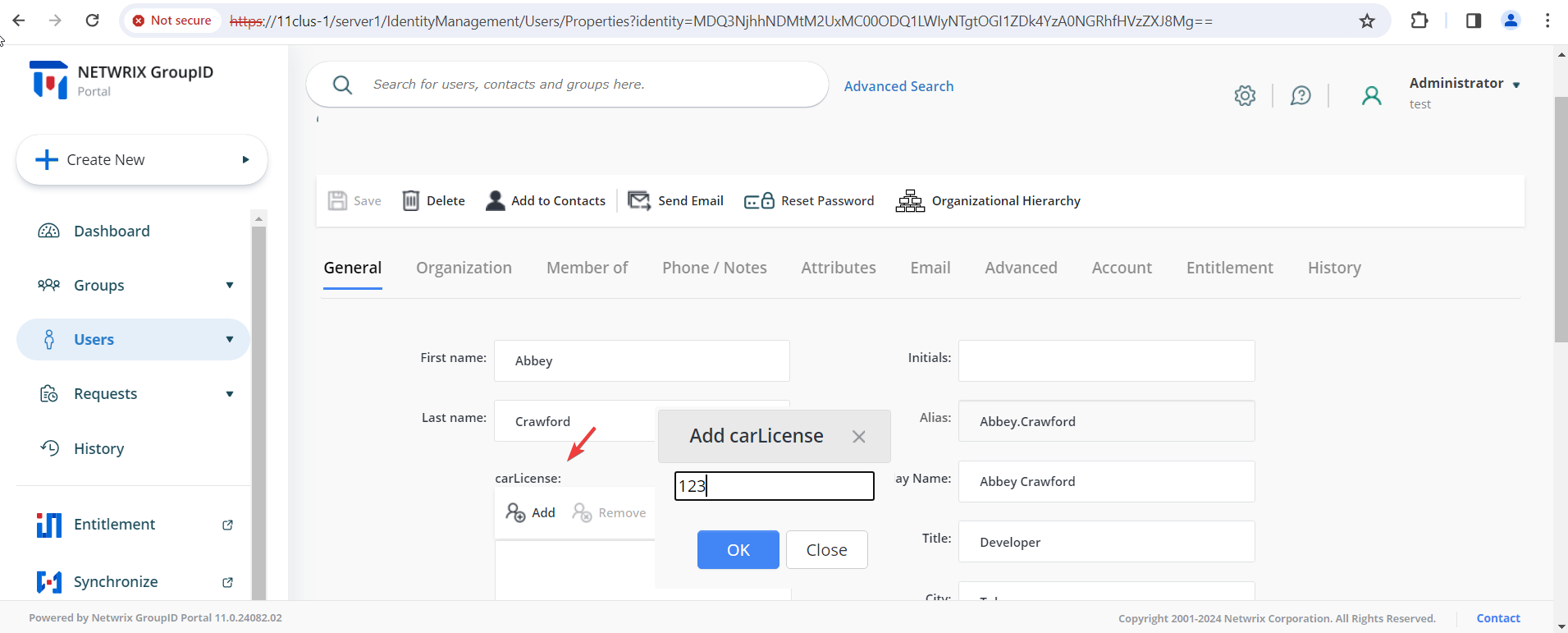Viewport: 1568px width, 633px height.
Task: Click the Advanced Search link
Action: tap(898, 86)
